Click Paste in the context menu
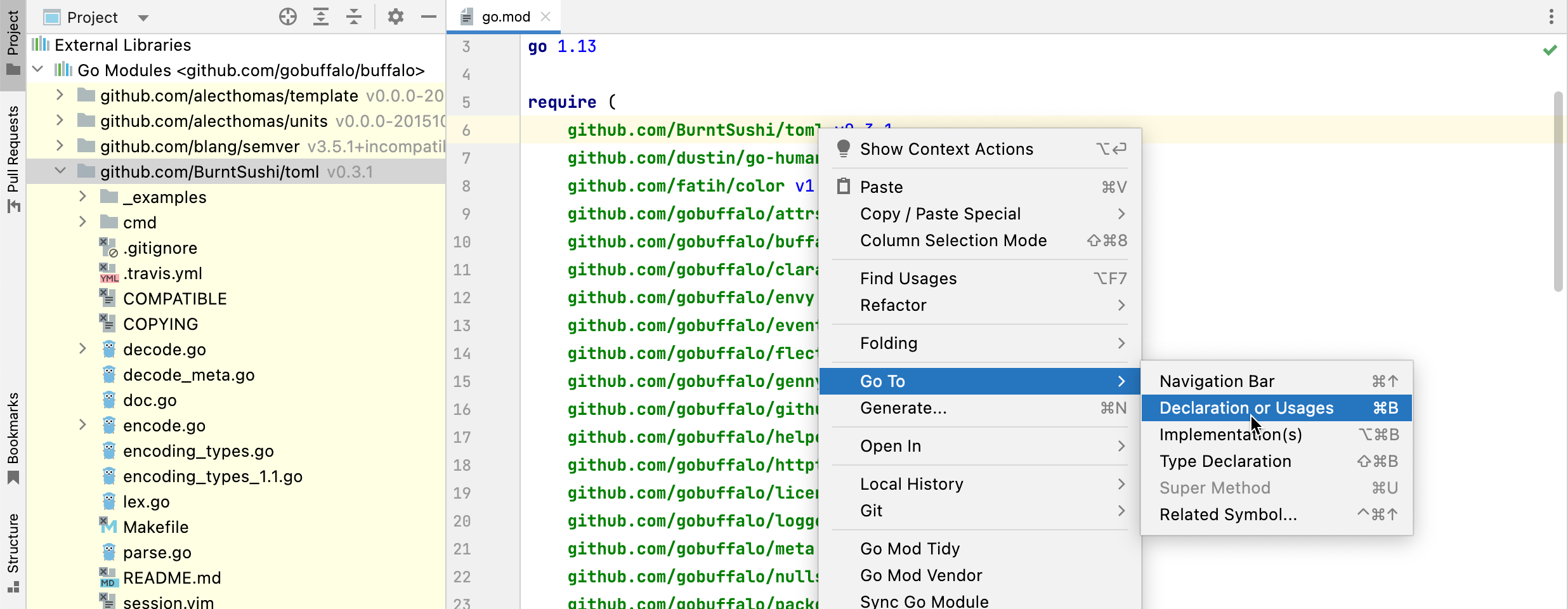 (x=882, y=187)
